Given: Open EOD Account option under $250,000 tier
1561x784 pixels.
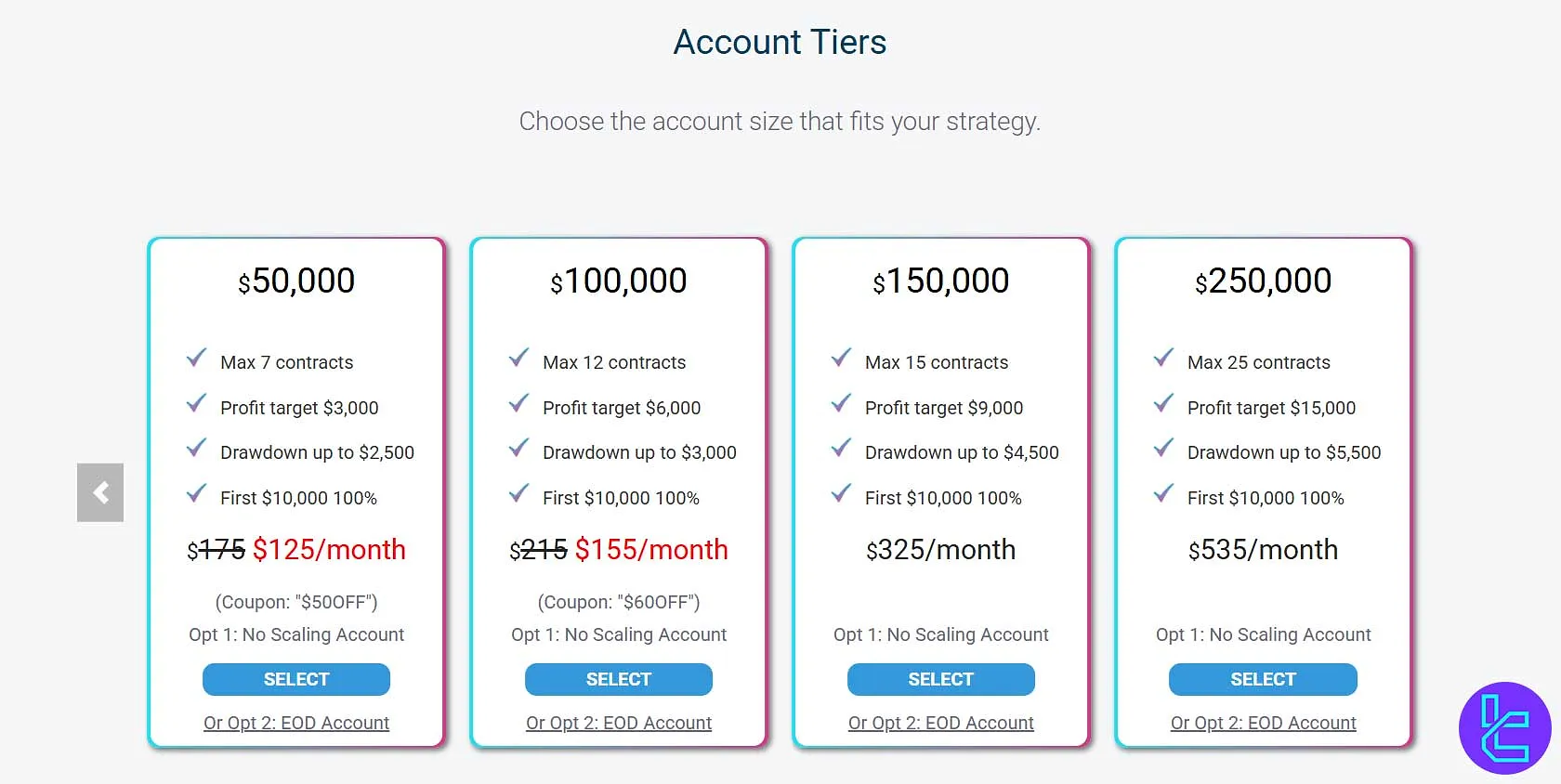Looking at the screenshot, I should click(x=1263, y=723).
